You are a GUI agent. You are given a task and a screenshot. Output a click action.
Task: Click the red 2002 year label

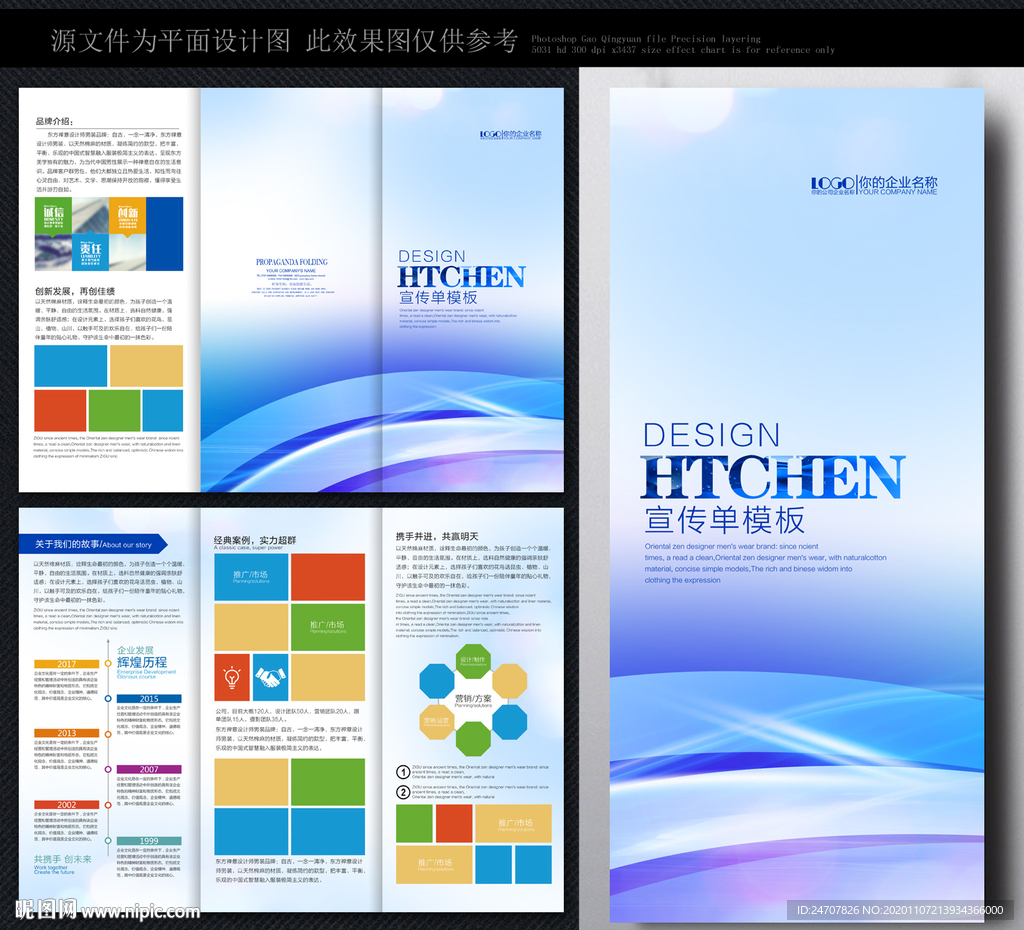point(66,805)
